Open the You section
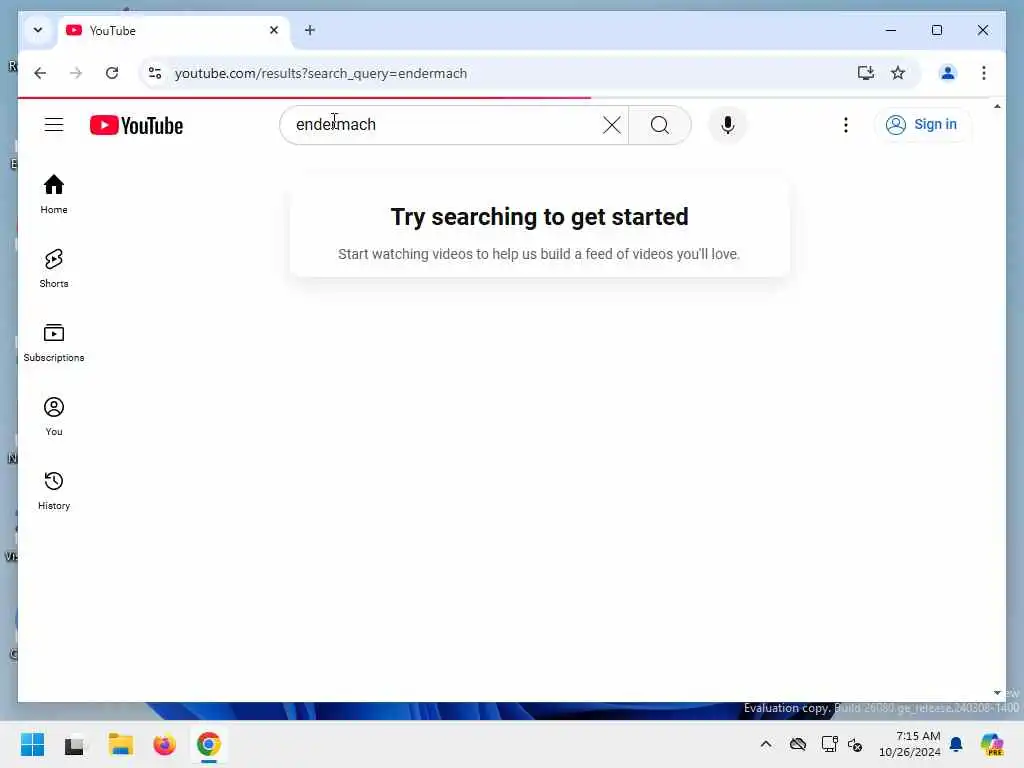This screenshot has width=1024, height=768. [x=54, y=417]
